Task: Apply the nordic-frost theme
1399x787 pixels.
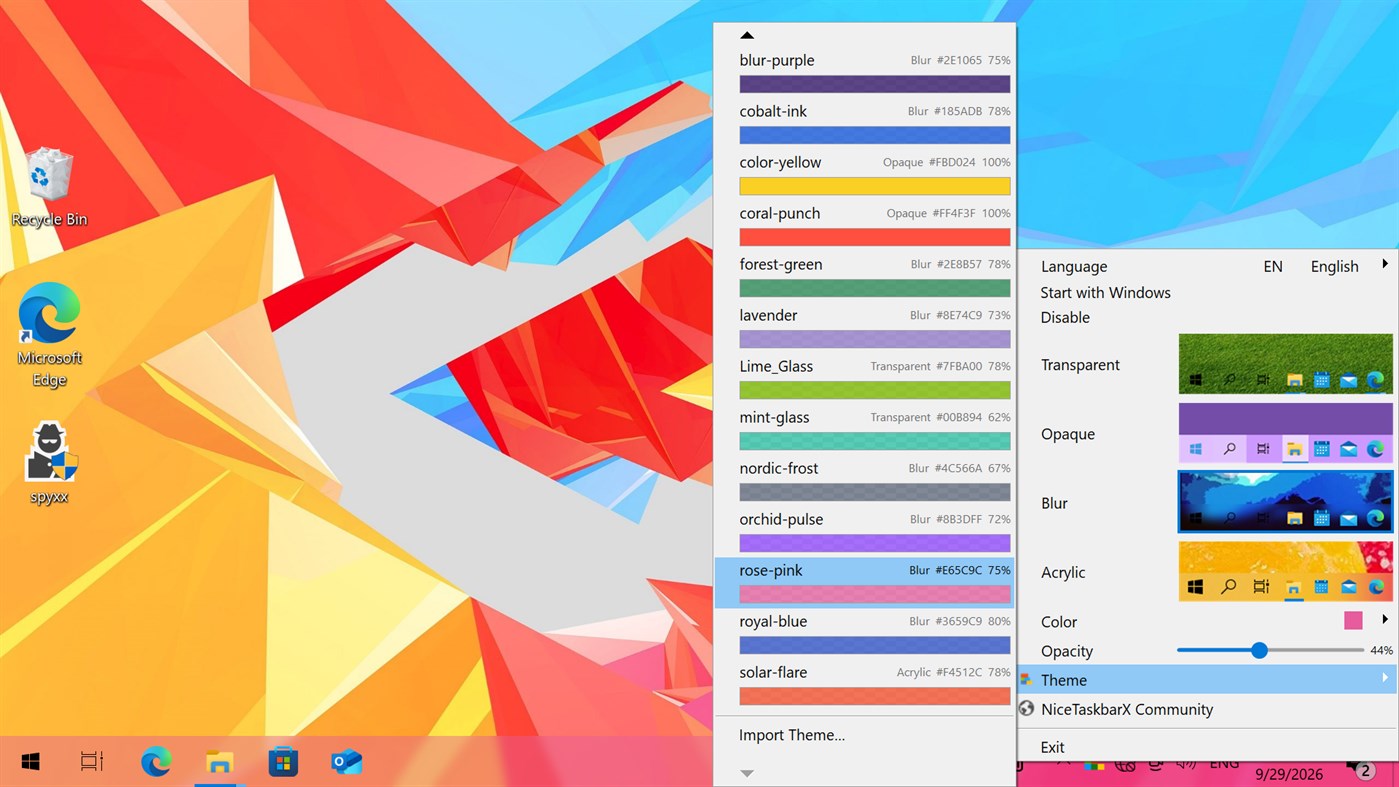Action: [865, 480]
